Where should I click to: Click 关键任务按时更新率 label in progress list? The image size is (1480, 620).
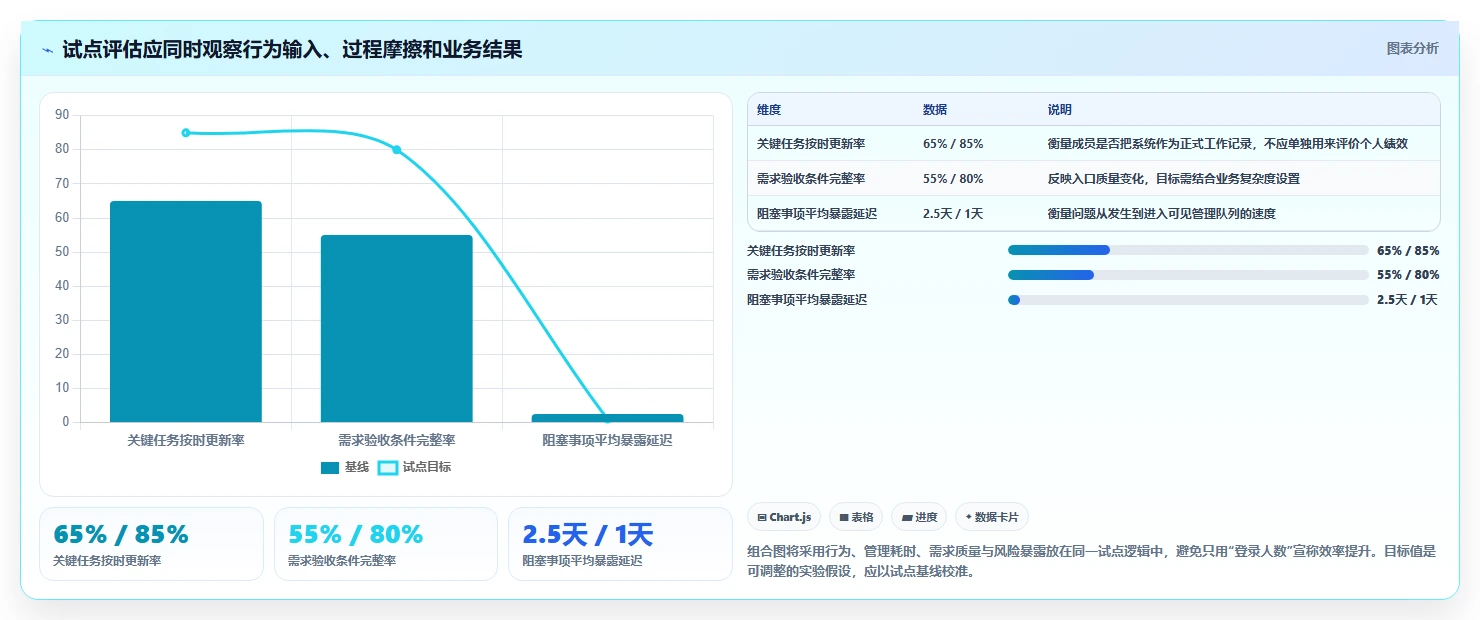tap(801, 250)
